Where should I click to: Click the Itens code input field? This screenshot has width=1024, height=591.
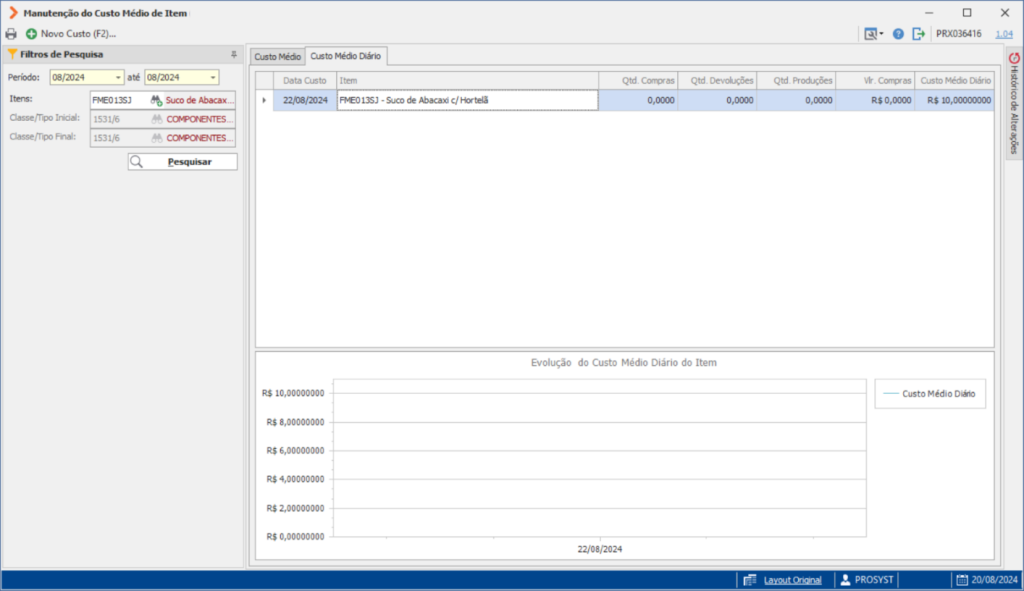click(x=120, y=101)
